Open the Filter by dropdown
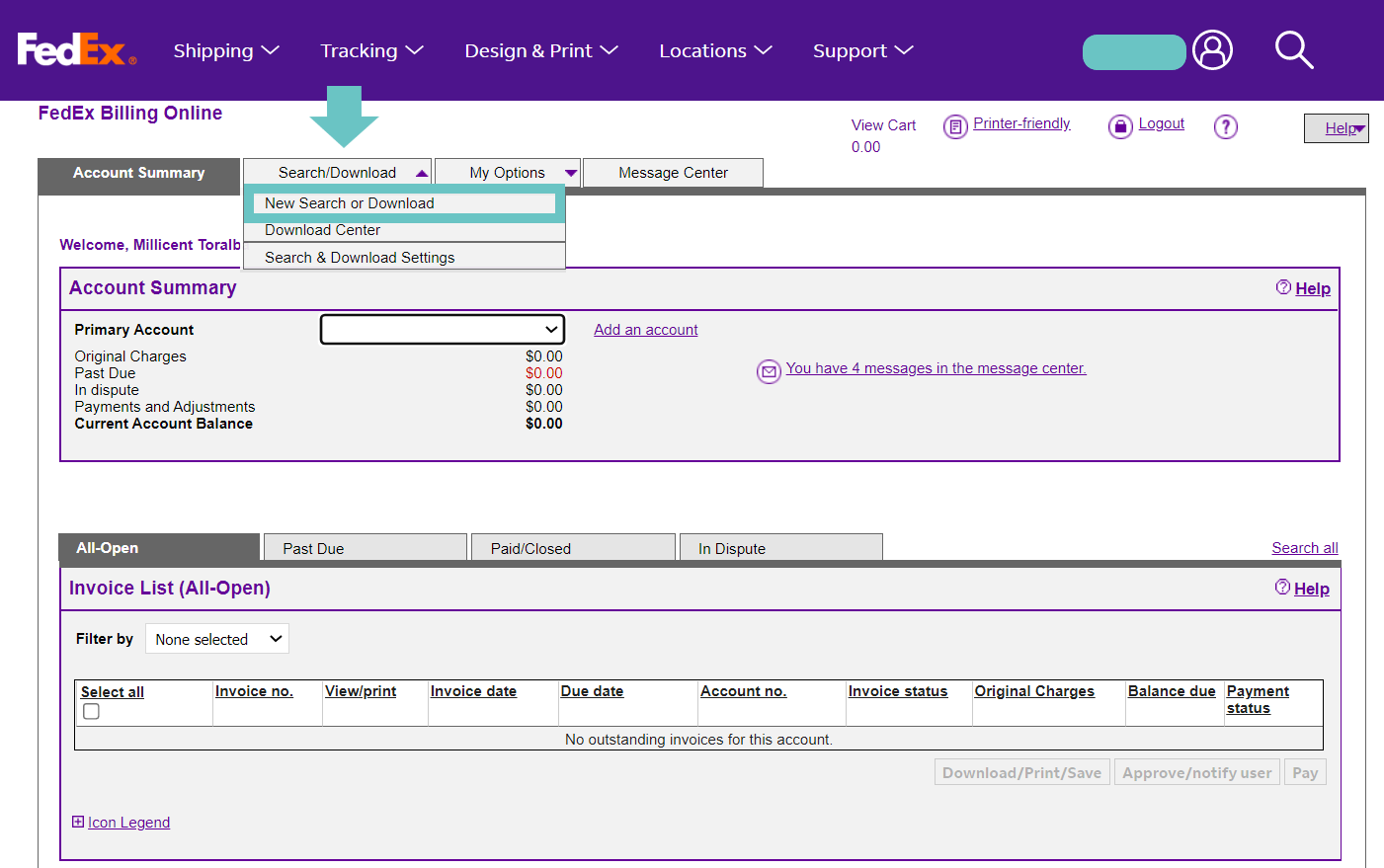1384x868 pixels. [x=216, y=638]
